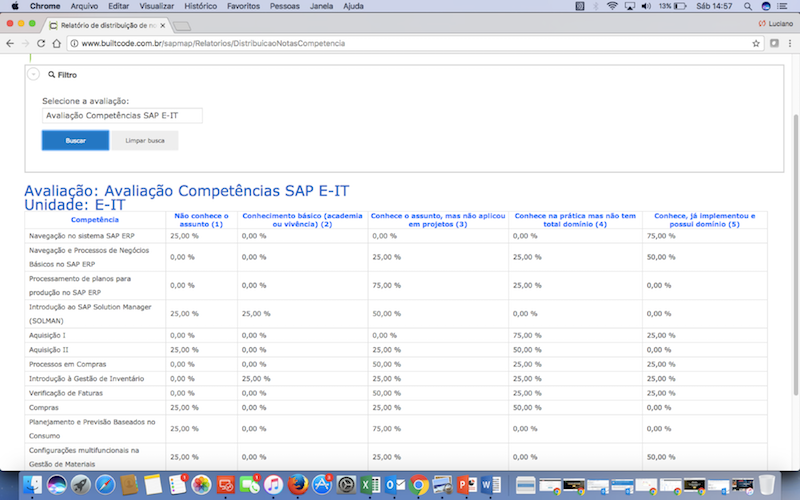
Task: Open Notification Center list icon
Action: coord(782,6)
